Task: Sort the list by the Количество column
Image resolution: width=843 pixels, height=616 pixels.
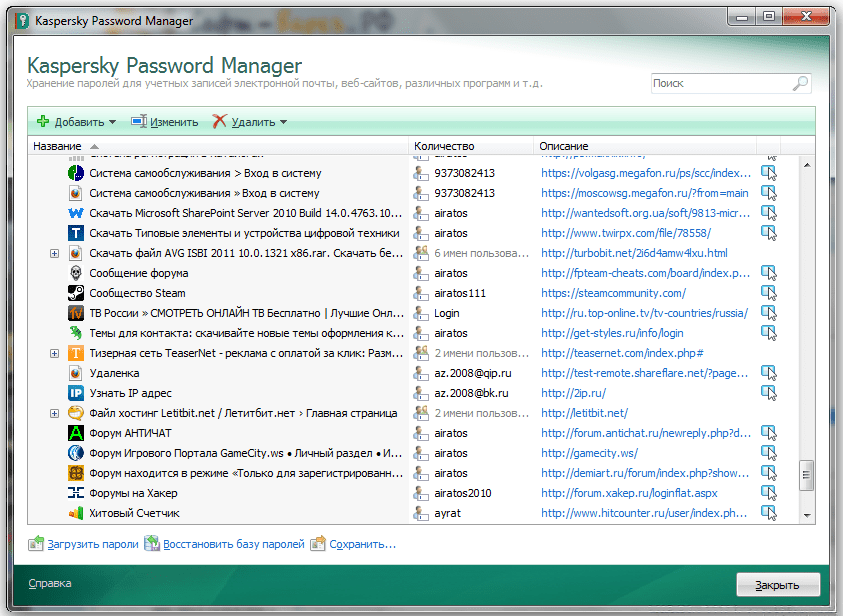Action: [471, 146]
